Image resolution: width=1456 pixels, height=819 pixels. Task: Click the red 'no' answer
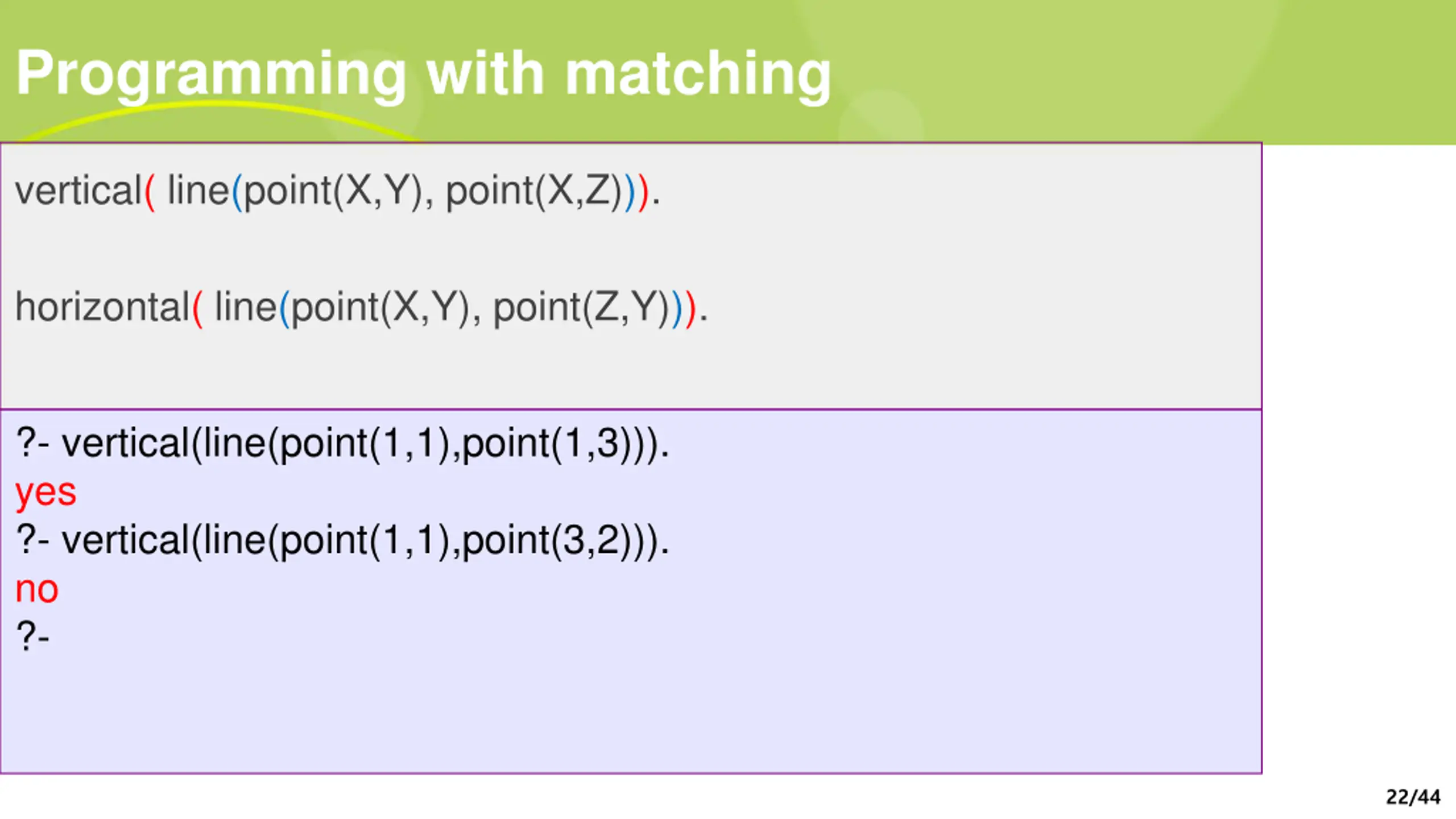click(37, 589)
